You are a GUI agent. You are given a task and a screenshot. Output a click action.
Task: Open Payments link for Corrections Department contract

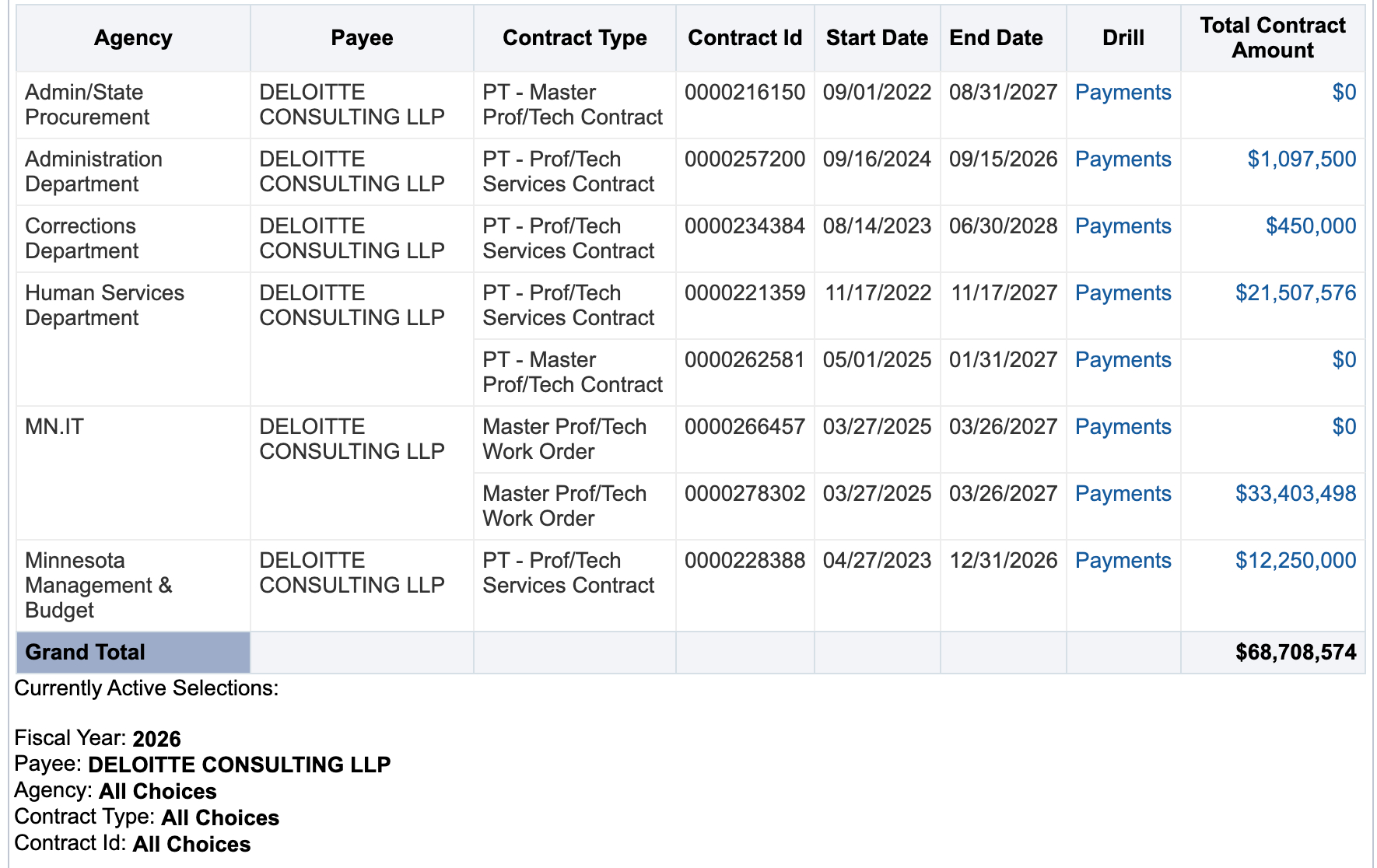tap(1123, 226)
